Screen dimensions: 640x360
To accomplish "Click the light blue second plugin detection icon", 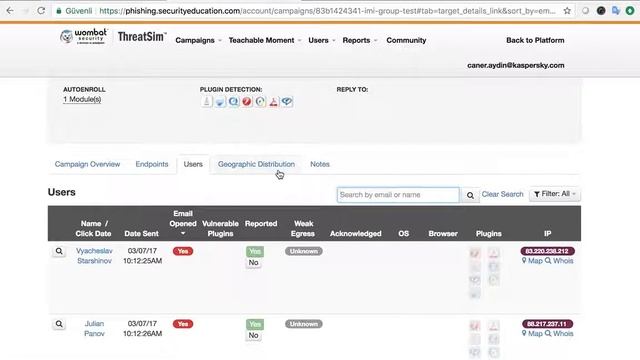I will point(220,101).
